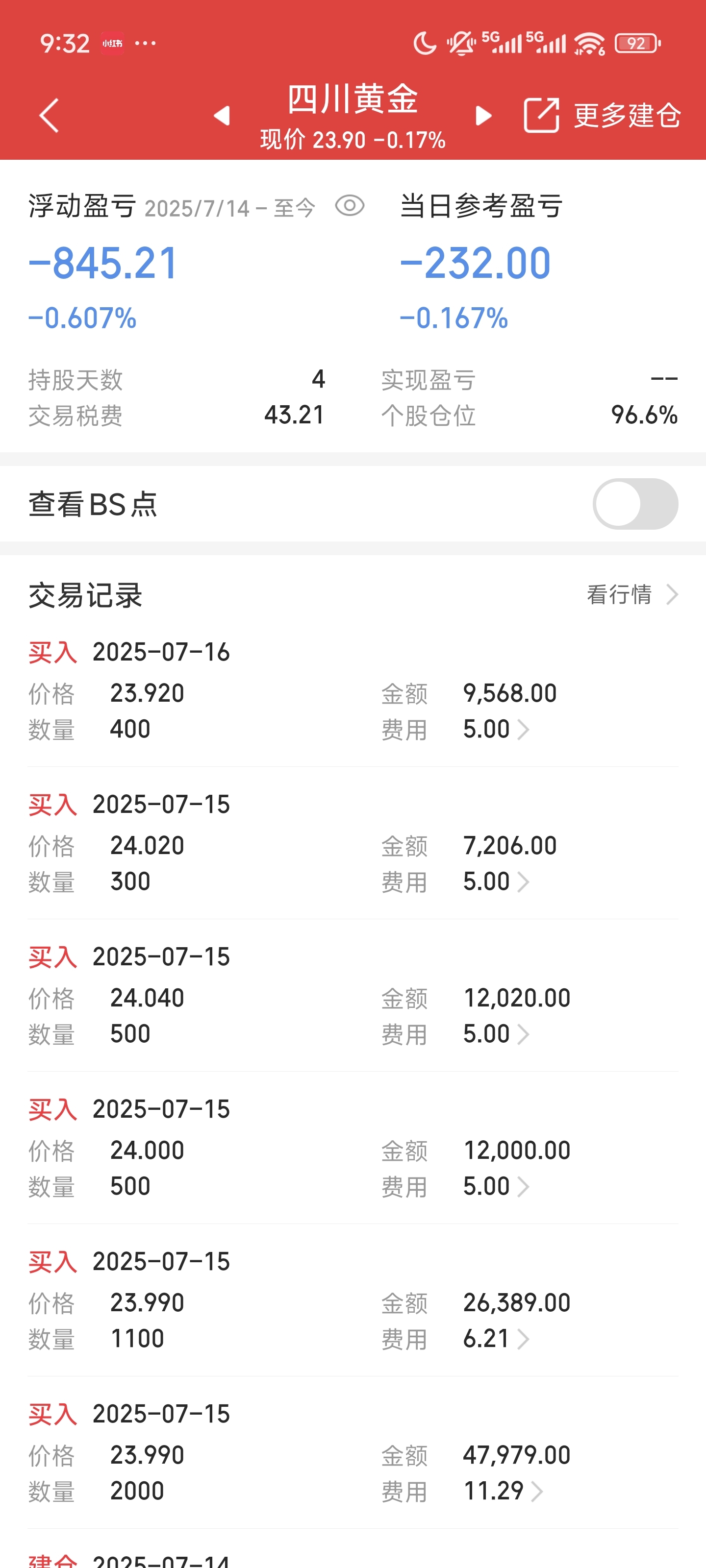Expand fee details for 9,568.00 trade
Image resolution: width=706 pixels, height=1568 pixels.
pyautogui.click(x=523, y=729)
